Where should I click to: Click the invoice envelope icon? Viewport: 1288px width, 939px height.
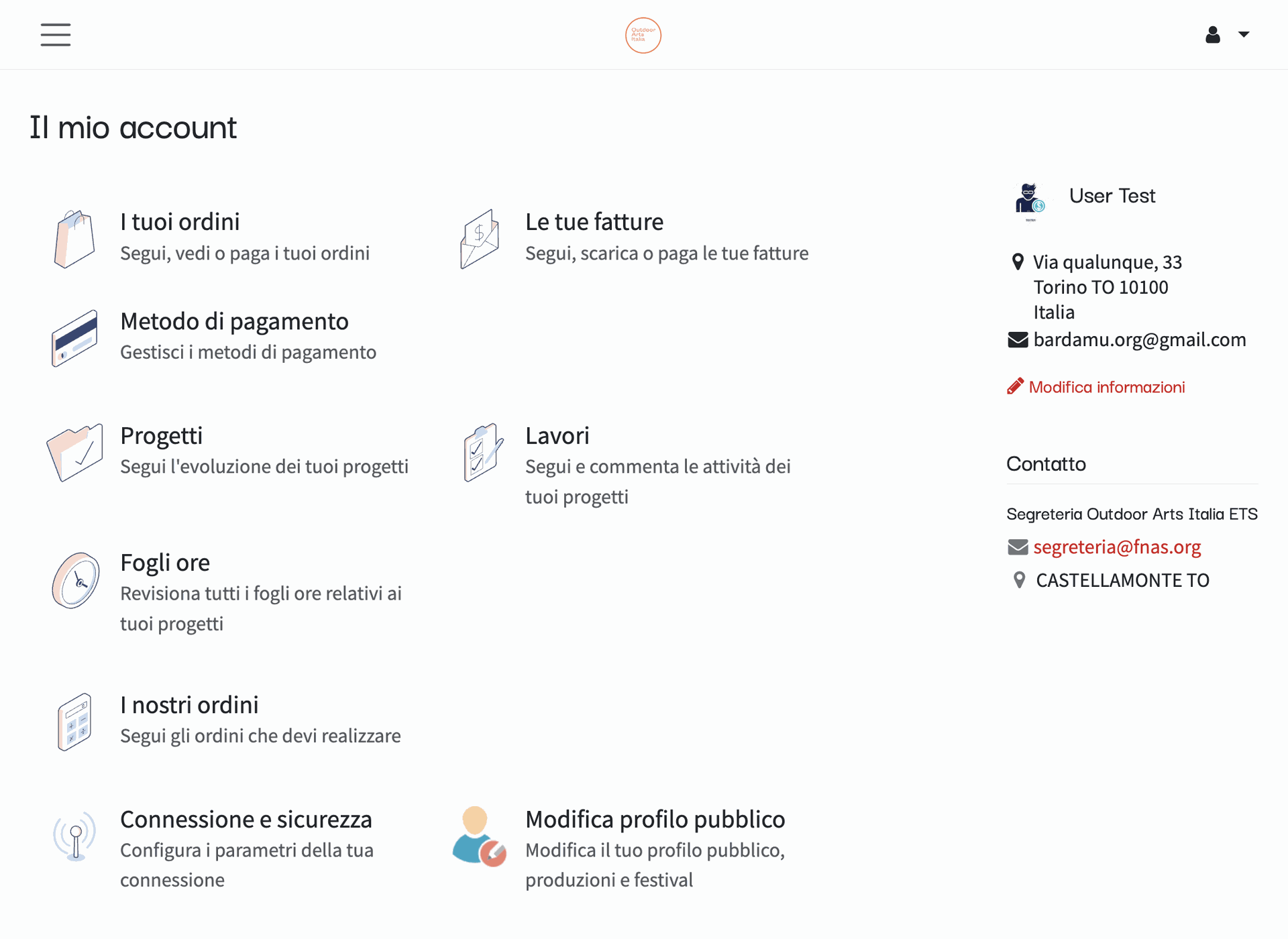coord(480,239)
